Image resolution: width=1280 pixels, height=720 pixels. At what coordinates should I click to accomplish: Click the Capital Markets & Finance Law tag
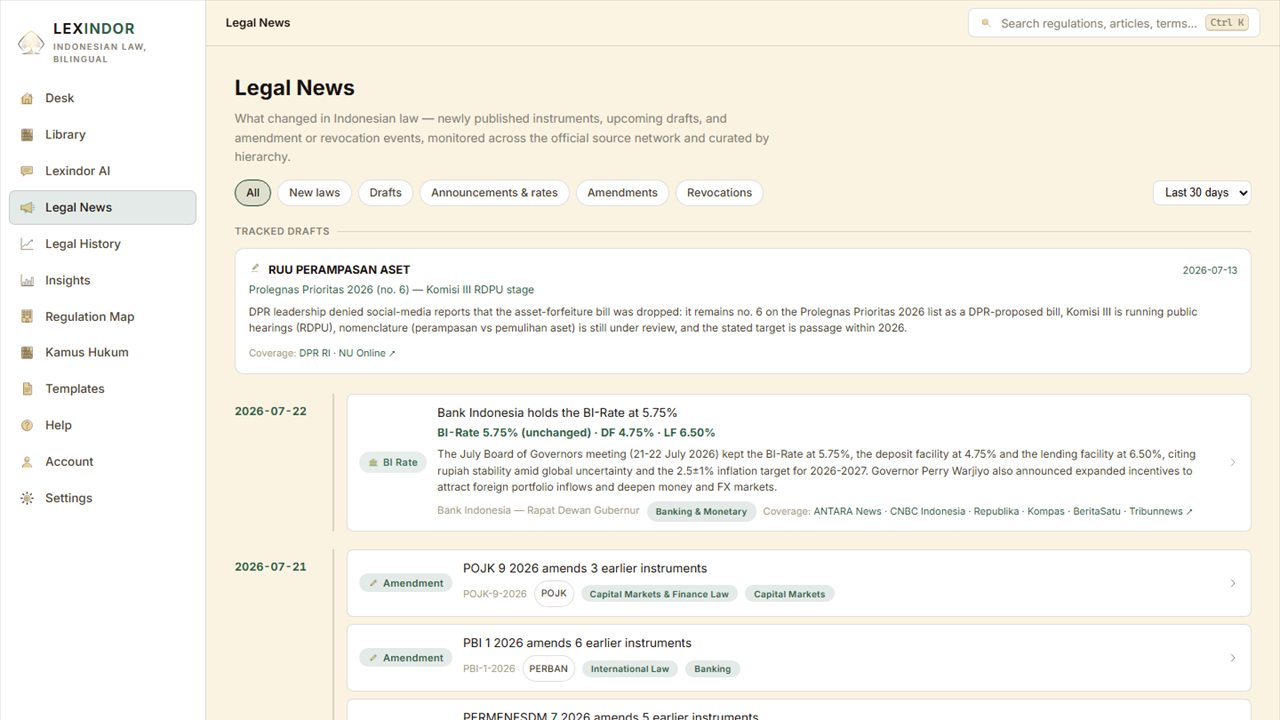pos(659,594)
